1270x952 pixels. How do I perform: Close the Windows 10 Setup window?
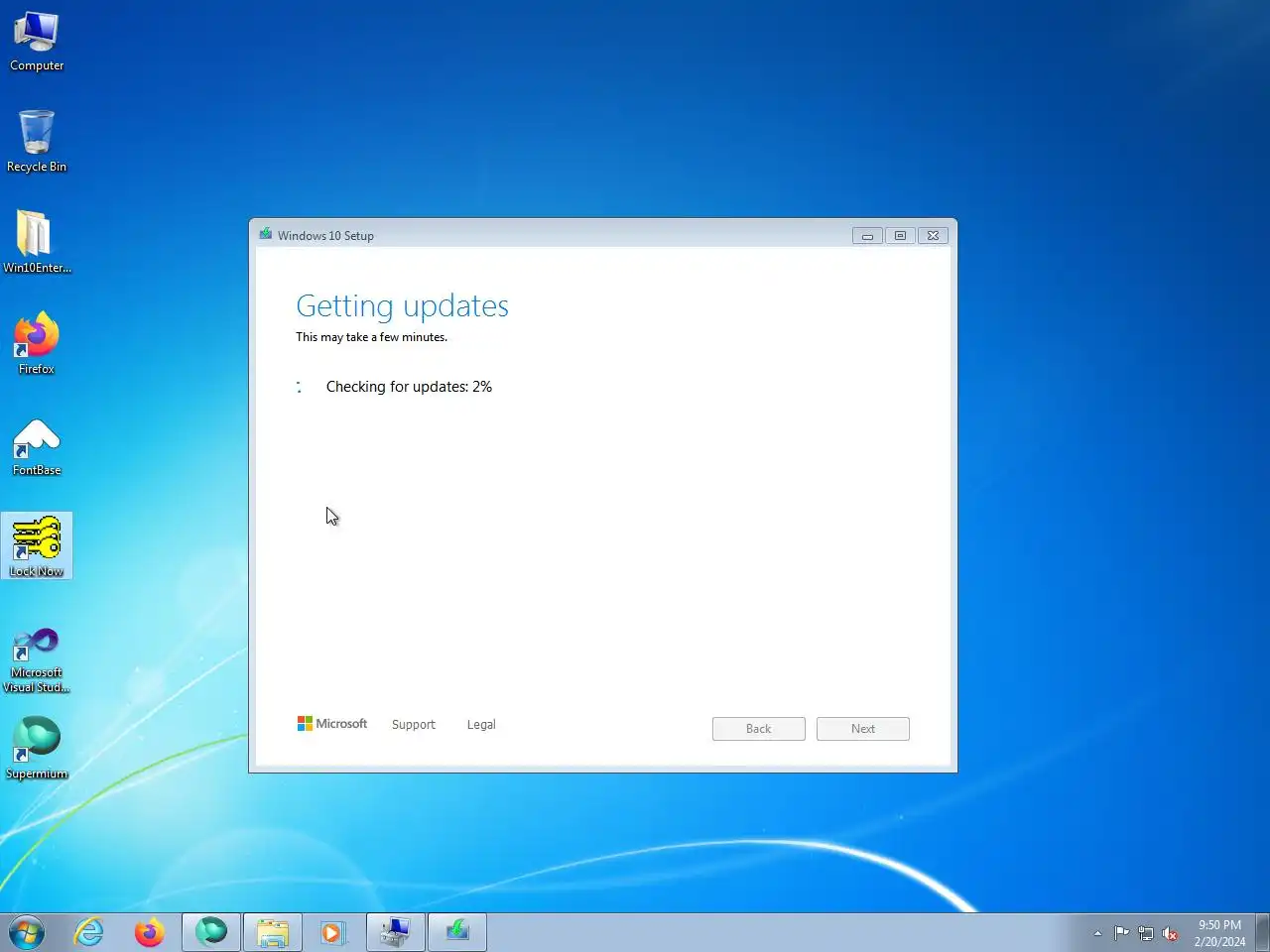pos(933,236)
